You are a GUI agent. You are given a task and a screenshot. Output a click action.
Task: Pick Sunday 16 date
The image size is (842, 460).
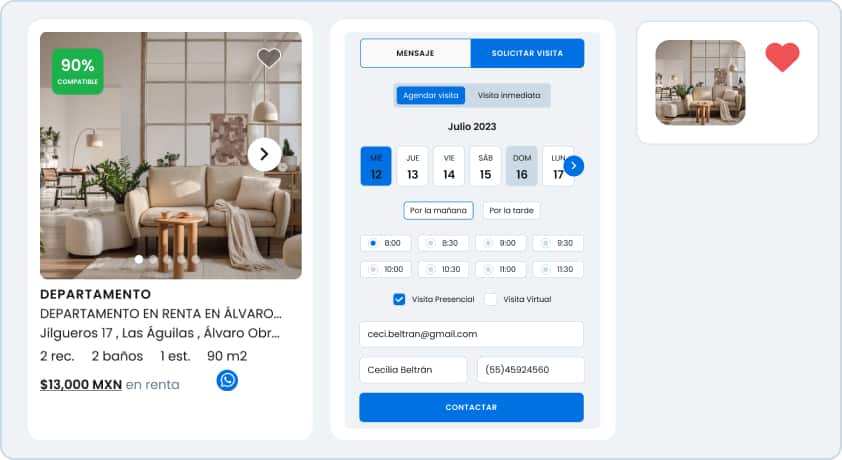521,166
